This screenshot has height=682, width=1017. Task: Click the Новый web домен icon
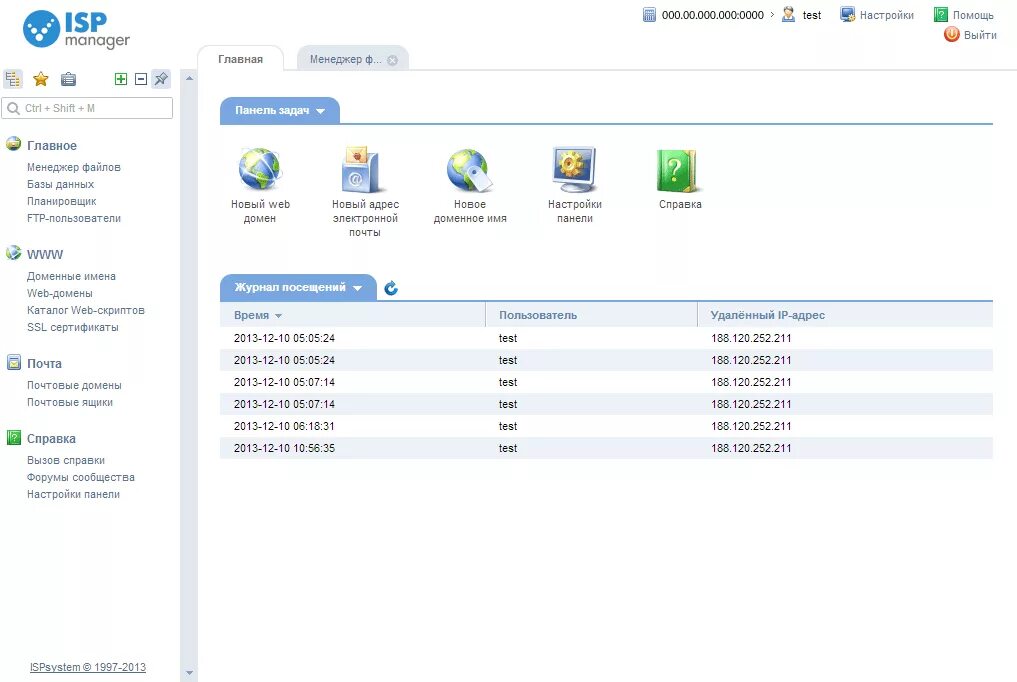click(x=260, y=169)
